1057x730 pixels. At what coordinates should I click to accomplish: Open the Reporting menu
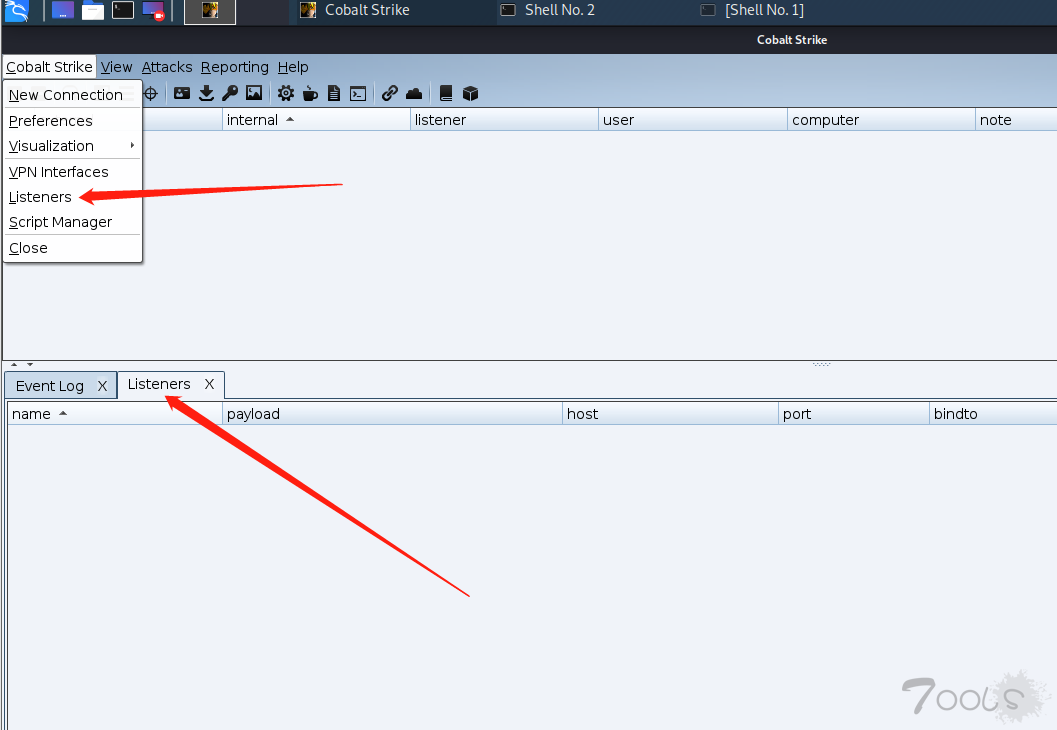coord(235,67)
